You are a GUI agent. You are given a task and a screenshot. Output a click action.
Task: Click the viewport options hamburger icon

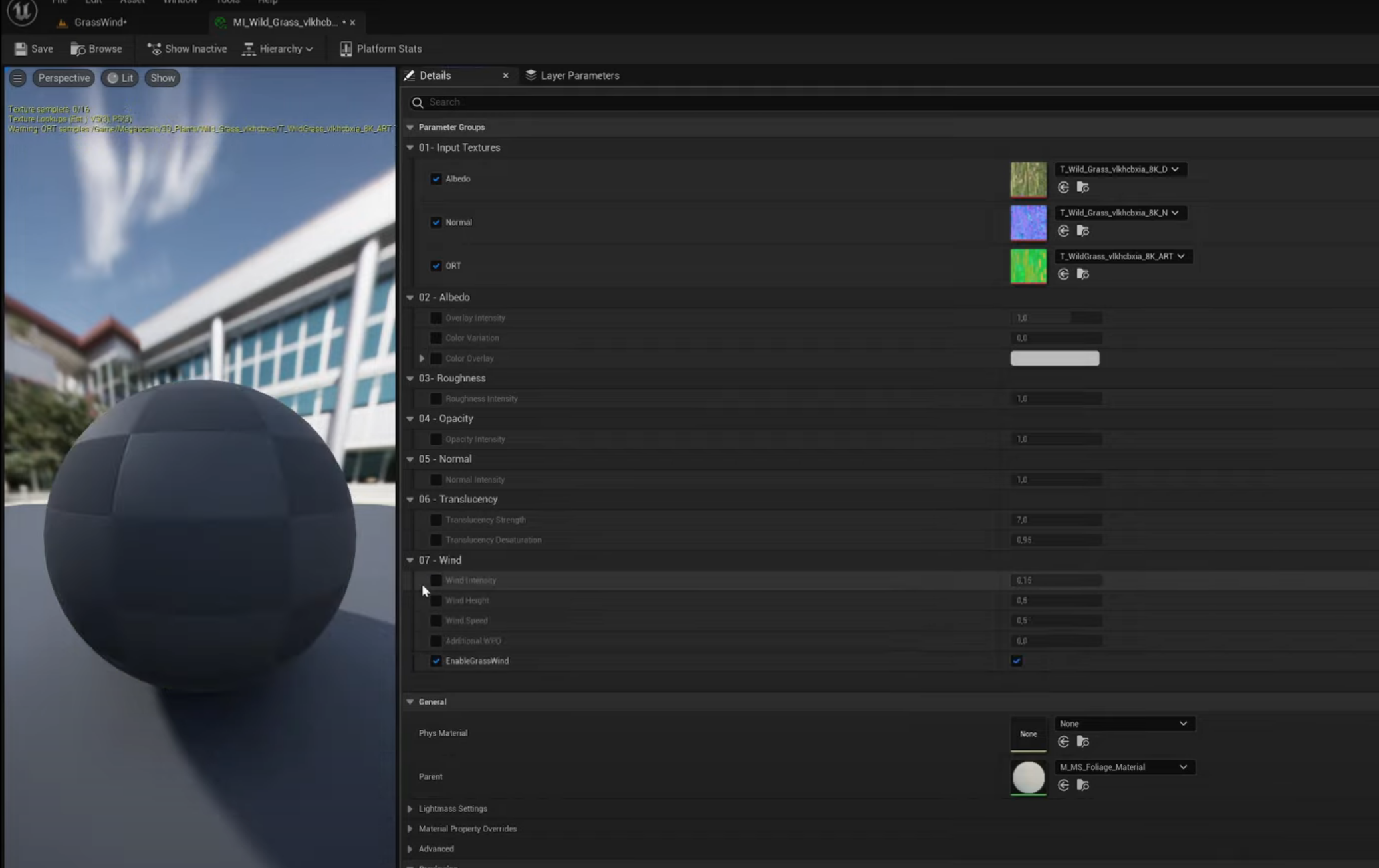coord(17,78)
